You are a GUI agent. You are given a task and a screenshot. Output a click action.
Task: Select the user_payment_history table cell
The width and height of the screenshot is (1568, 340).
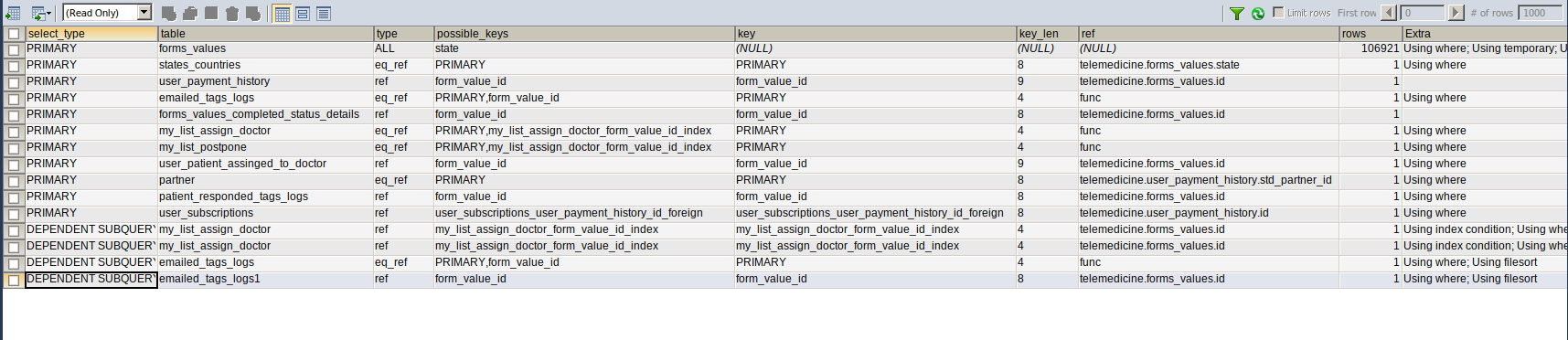(x=266, y=81)
